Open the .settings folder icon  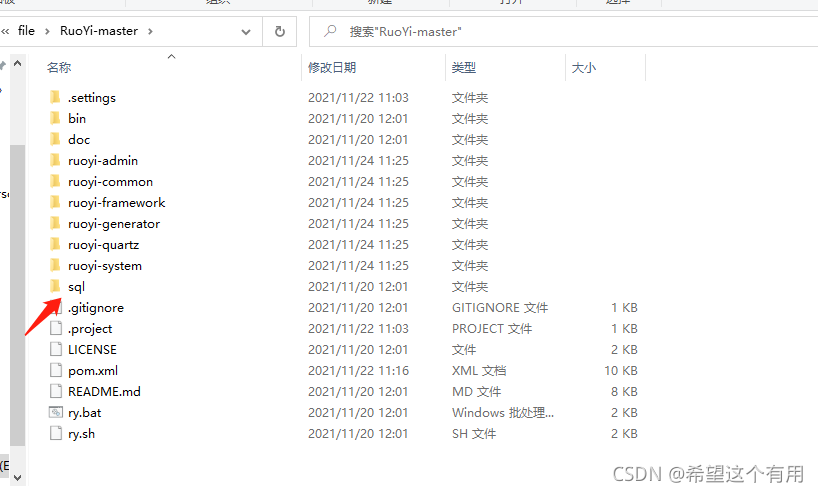click(x=55, y=97)
